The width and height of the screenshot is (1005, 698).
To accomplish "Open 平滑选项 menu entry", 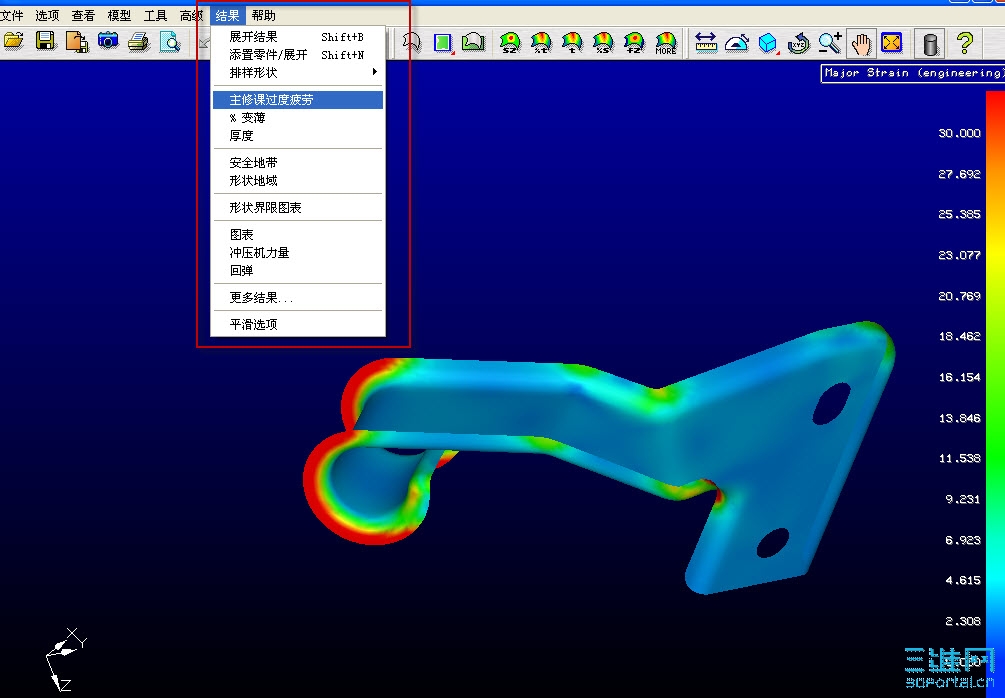I will pos(298,324).
